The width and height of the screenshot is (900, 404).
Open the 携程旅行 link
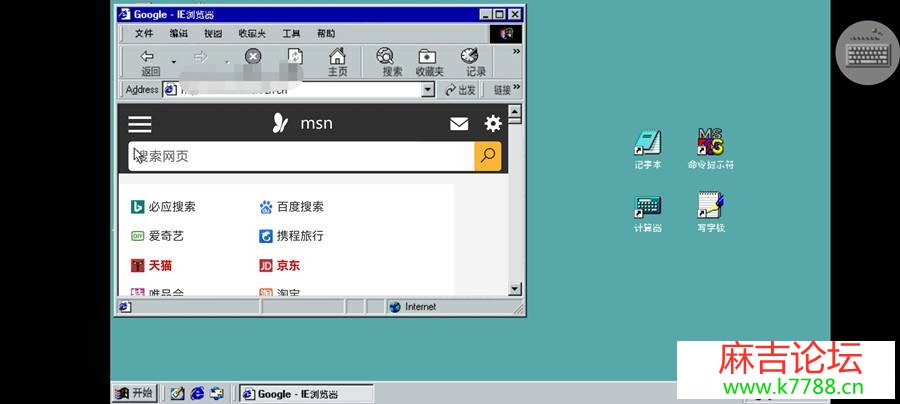pos(292,236)
